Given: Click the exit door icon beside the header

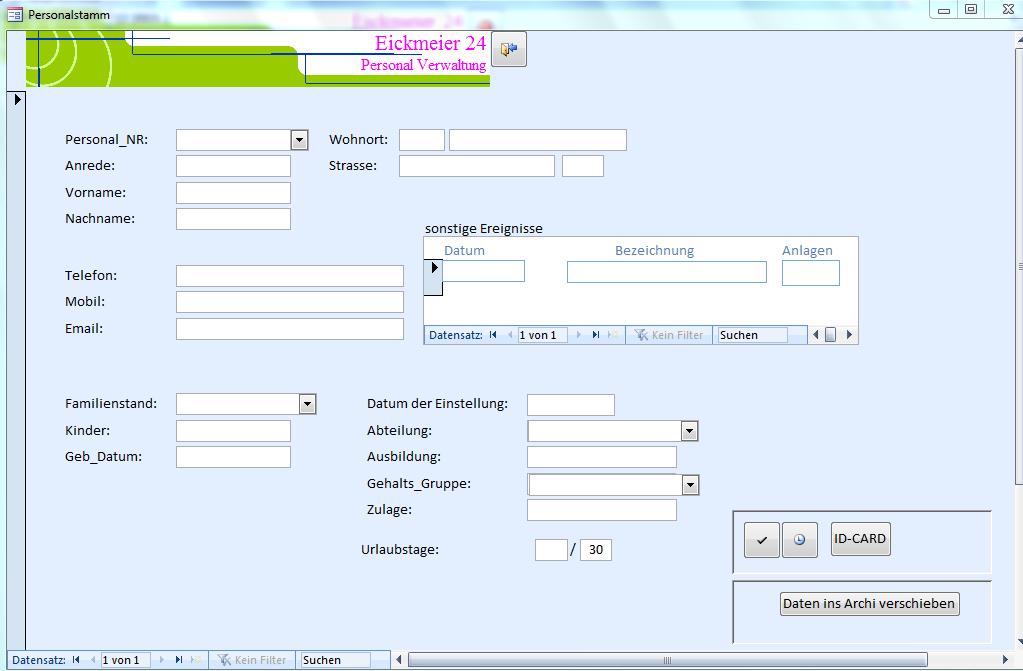Looking at the screenshot, I should click(x=508, y=49).
